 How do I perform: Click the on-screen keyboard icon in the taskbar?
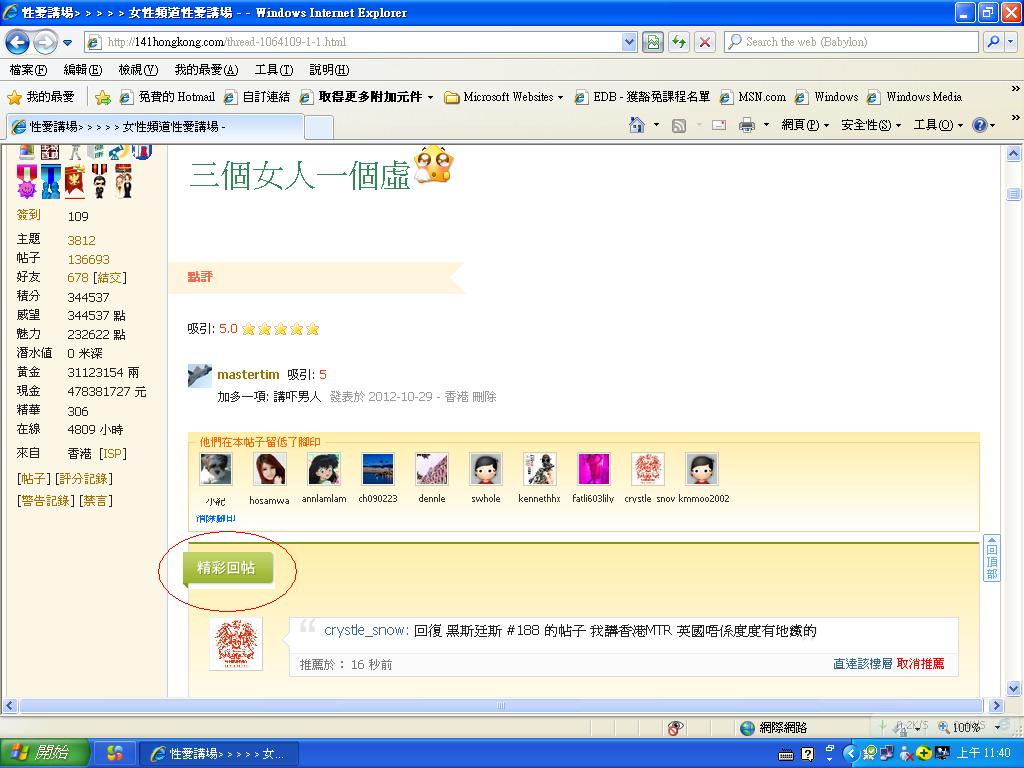[786, 754]
